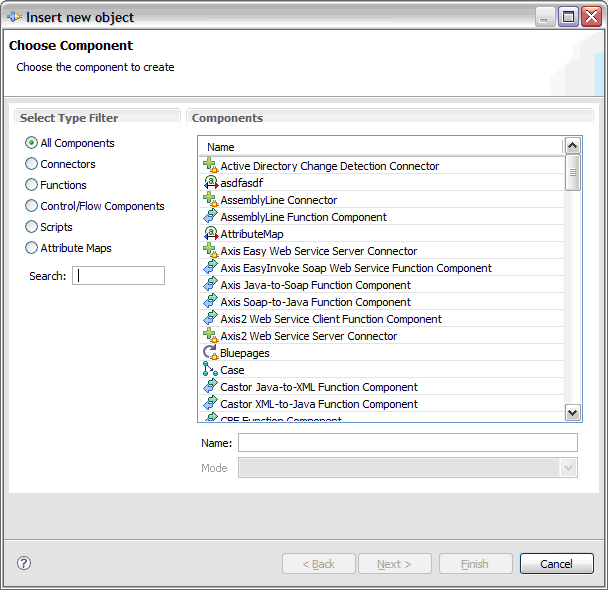Image resolution: width=608 pixels, height=590 pixels.
Task: Select "Castor XML-to-Java Function Component" entry
Action: click(x=382, y=404)
